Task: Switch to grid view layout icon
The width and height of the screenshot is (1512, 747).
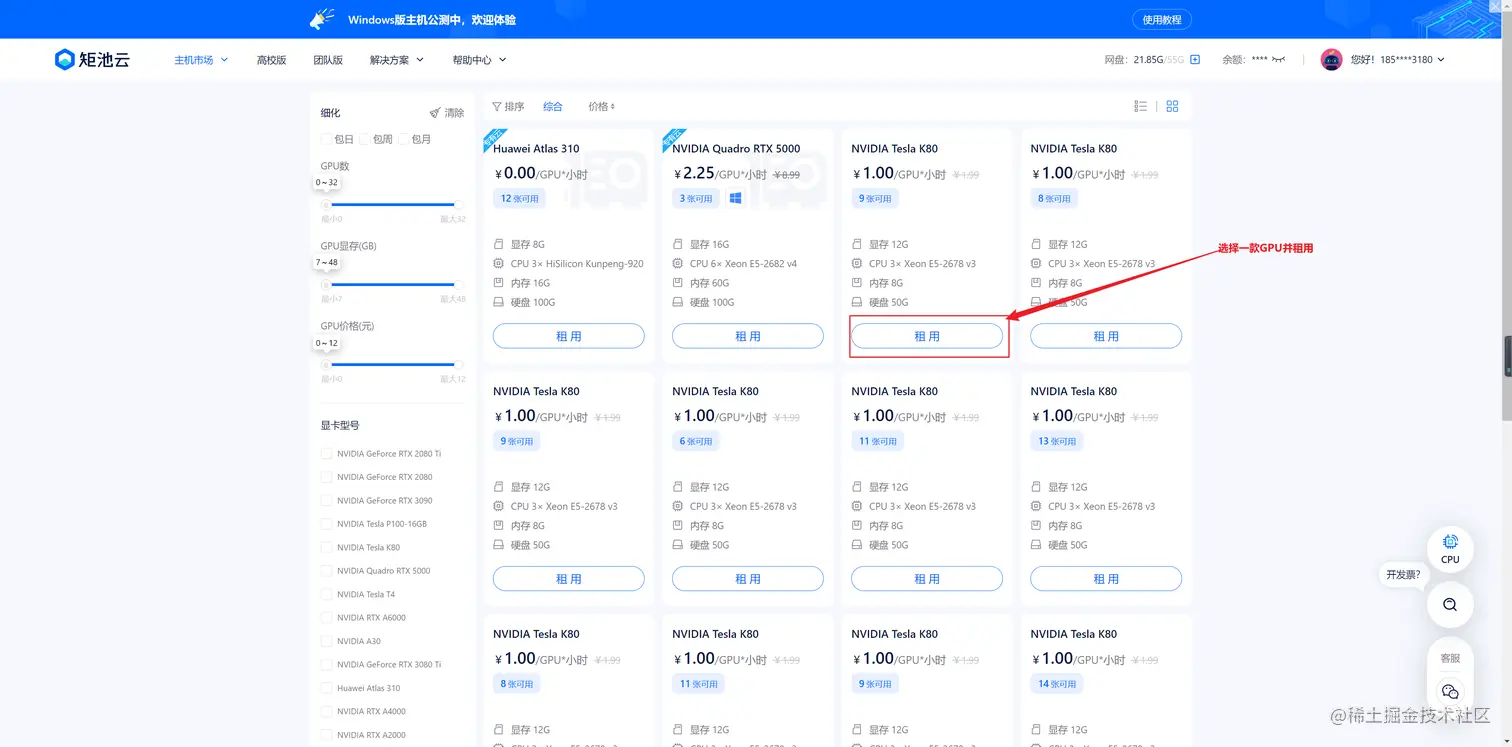Action: point(1173,106)
